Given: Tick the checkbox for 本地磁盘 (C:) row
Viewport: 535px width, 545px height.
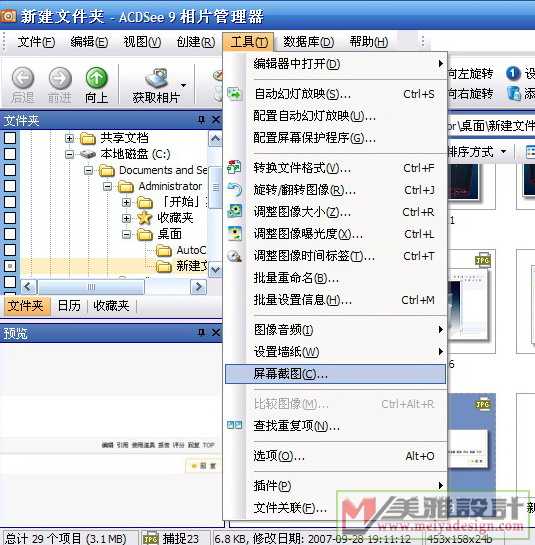Looking at the screenshot, I should 10,154.
